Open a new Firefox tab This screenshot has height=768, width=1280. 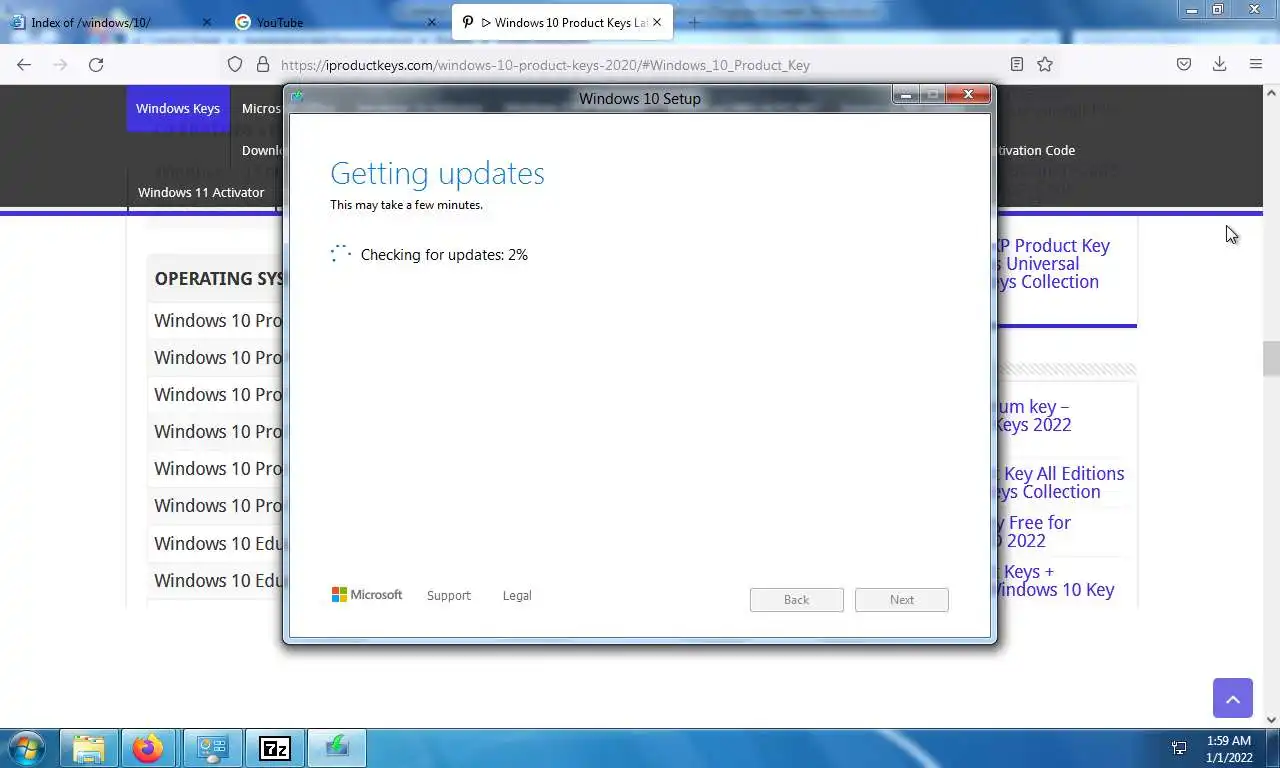click(x=694, y=22)
